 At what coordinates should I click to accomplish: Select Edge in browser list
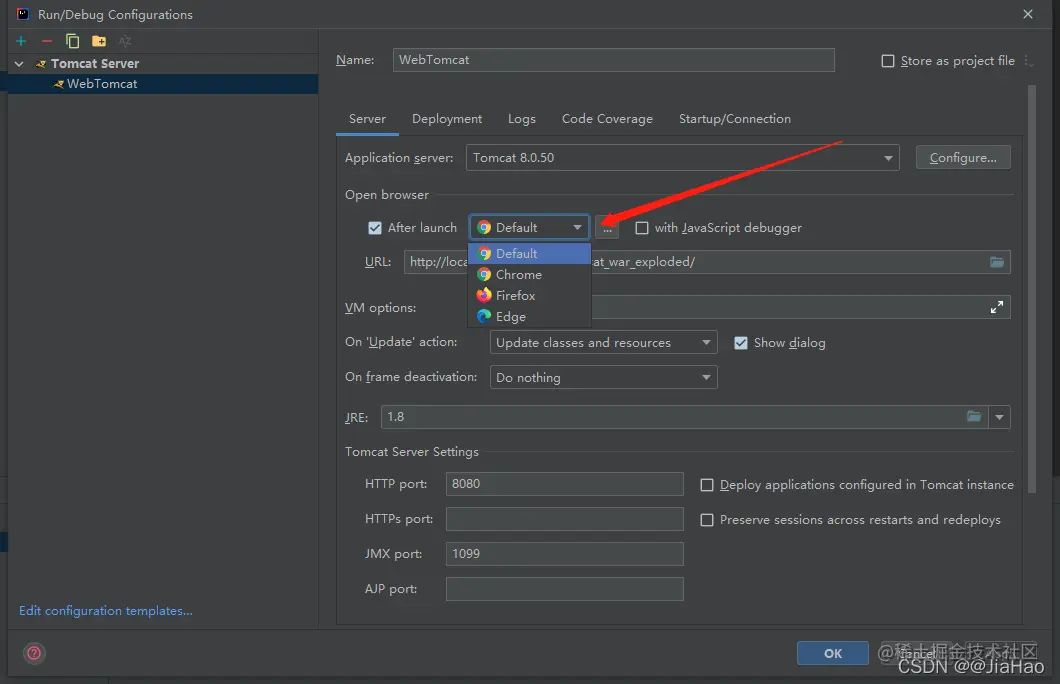tap(529, 316)
